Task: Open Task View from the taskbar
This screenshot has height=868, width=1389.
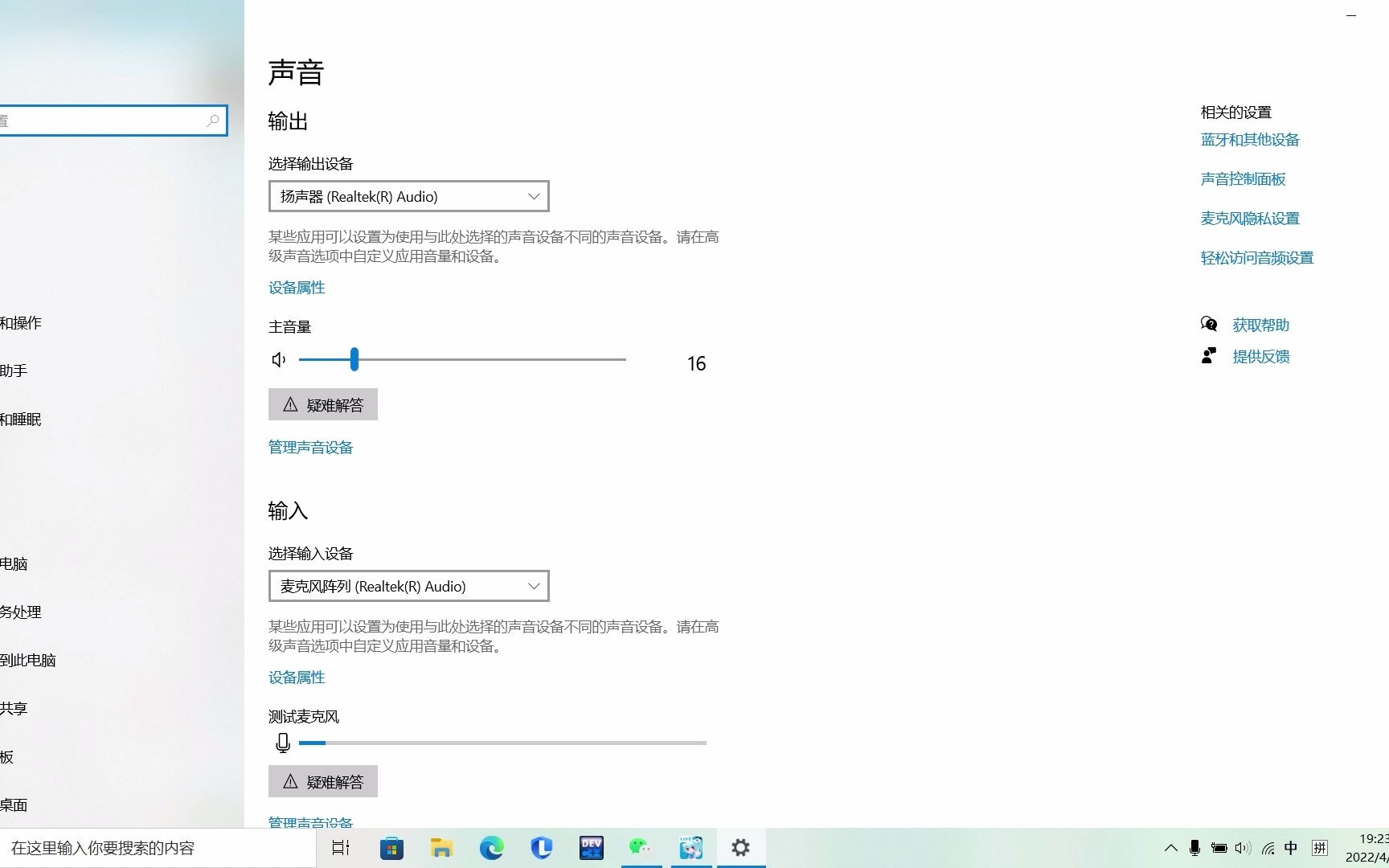Action: point(341,848)
